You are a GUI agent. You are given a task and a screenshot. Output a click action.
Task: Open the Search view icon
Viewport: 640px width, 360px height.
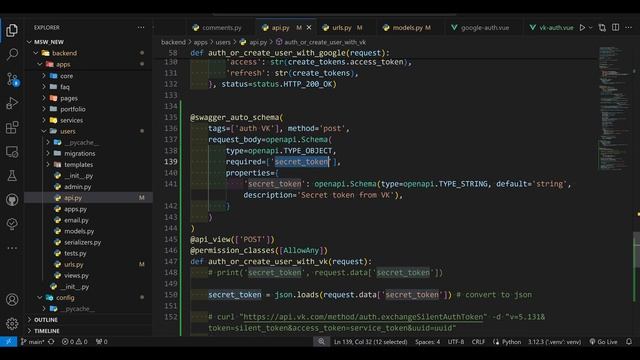[x=12, y=54]
